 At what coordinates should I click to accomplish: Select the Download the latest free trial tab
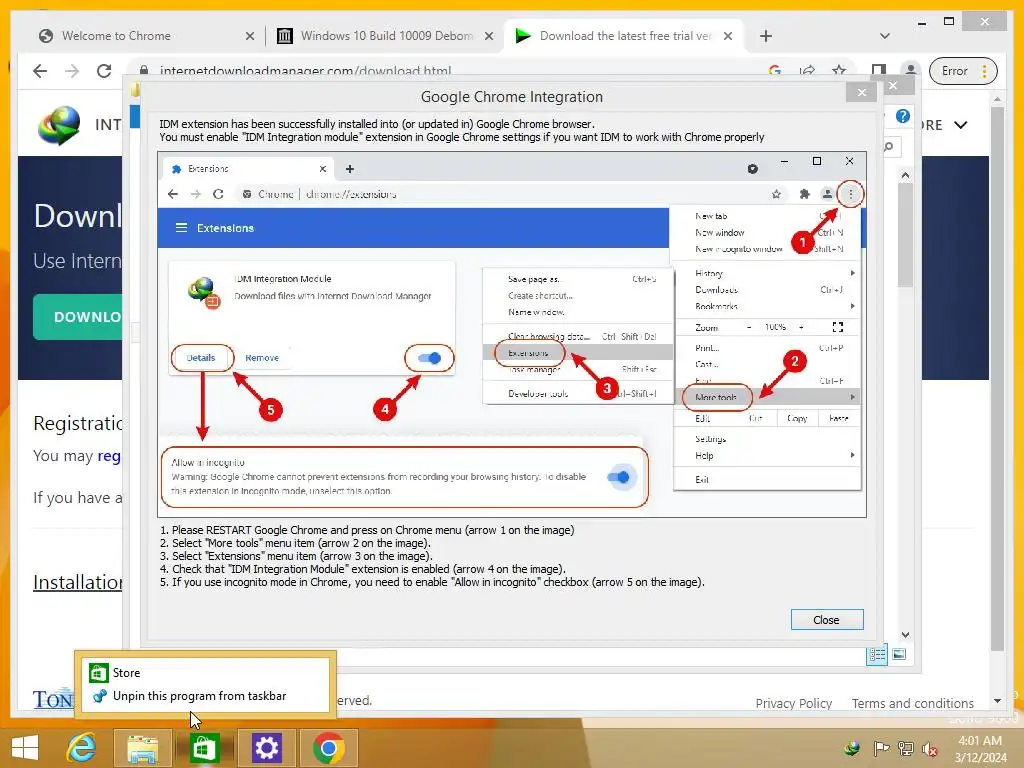625,36
